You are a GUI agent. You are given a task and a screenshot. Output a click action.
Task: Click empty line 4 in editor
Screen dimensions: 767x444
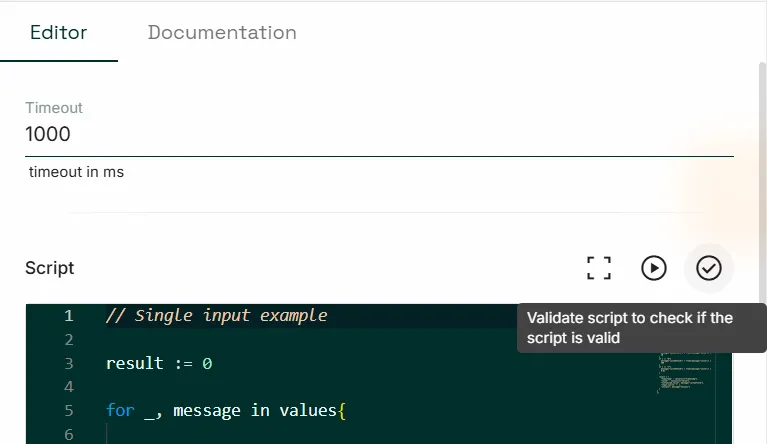click(342, 387)
